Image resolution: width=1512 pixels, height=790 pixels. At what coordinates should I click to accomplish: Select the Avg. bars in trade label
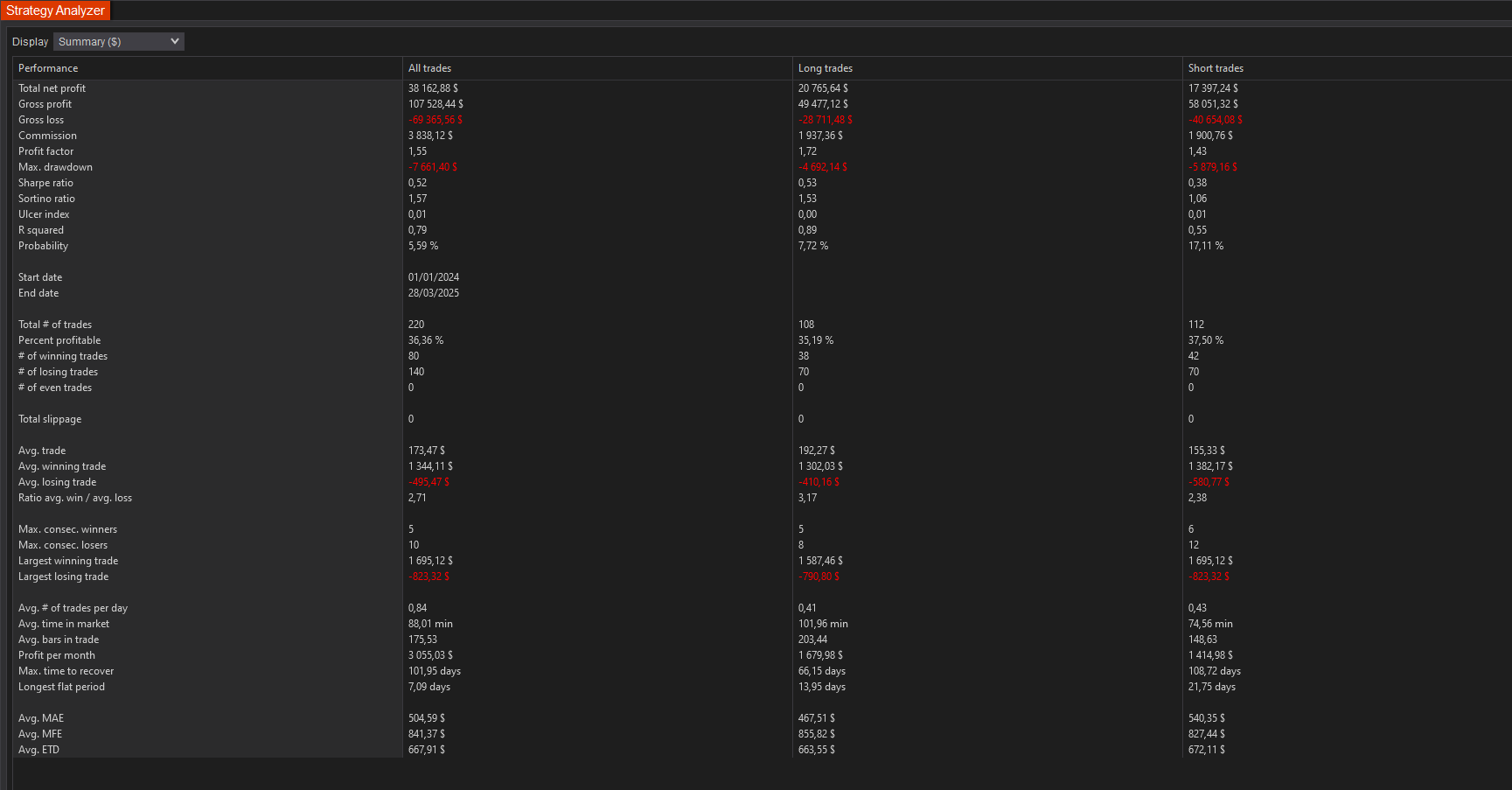click(x=59, y=640)
